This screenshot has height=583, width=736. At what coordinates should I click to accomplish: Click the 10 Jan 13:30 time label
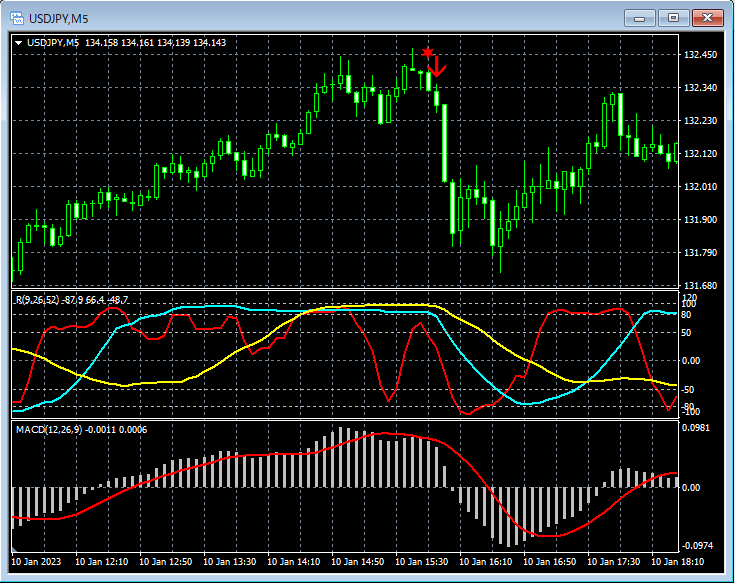coord(230,561)
